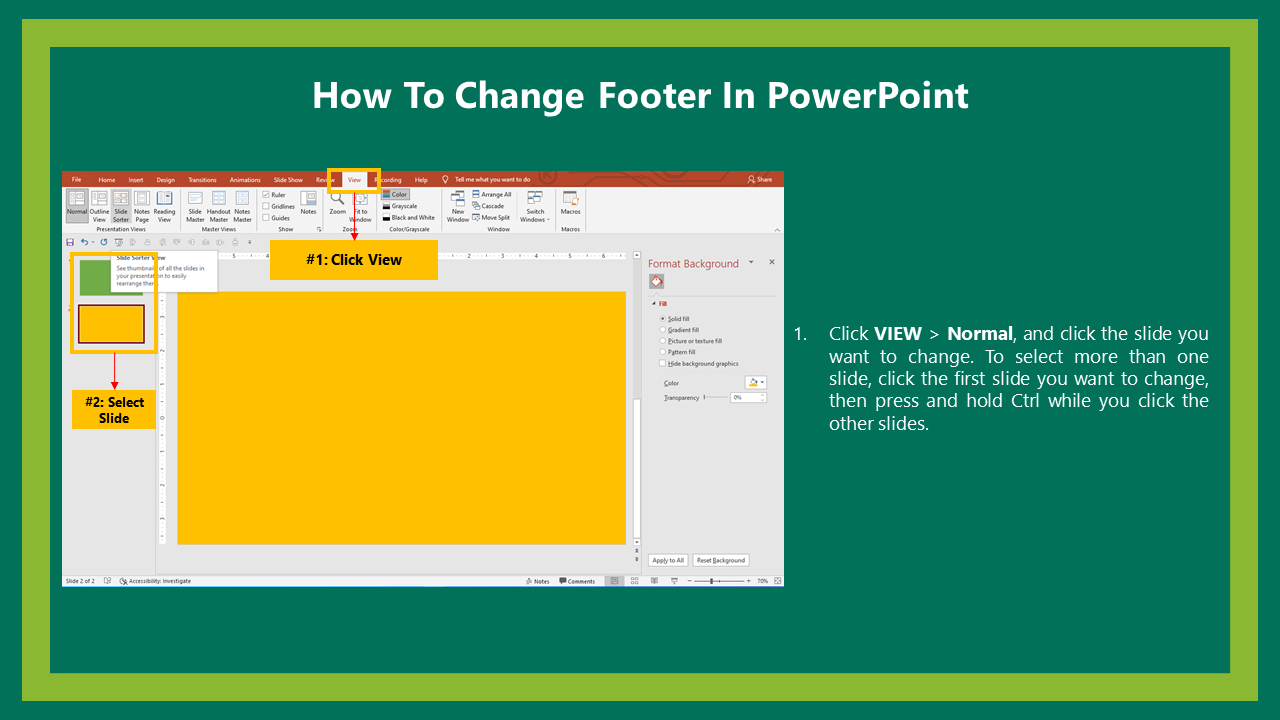Select Grayscale color mode

coord(399,206)
